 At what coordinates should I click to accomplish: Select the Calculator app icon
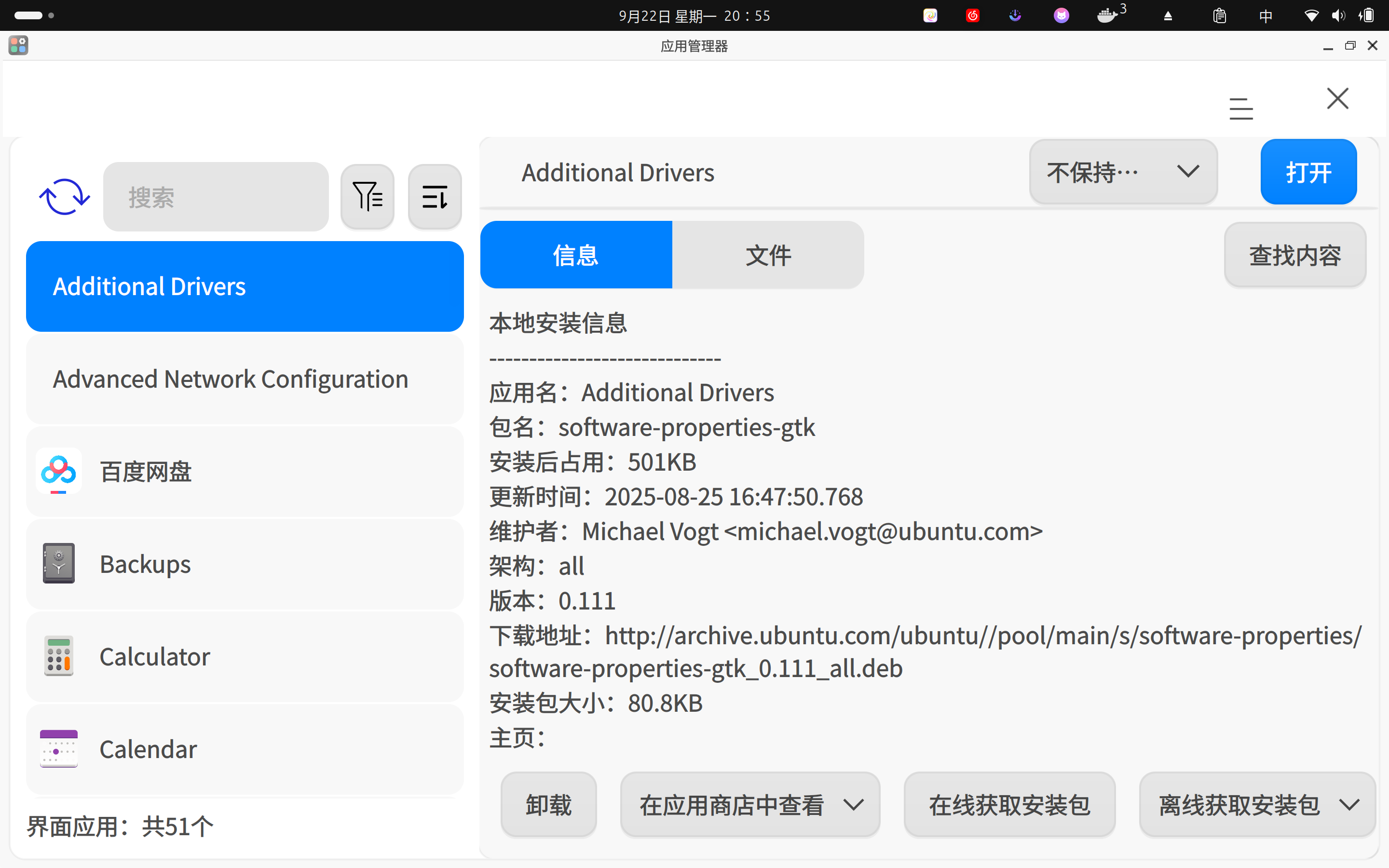(58, 656)
